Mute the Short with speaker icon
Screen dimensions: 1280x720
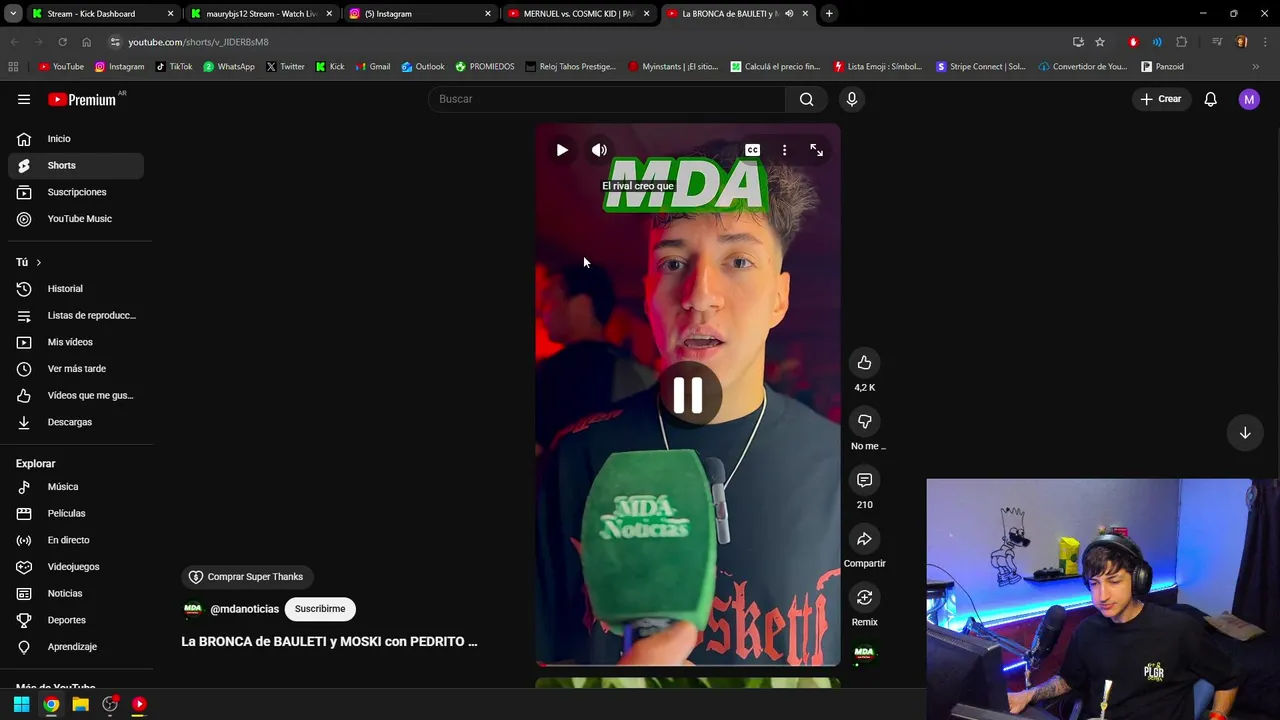click(x=599, y=150)
